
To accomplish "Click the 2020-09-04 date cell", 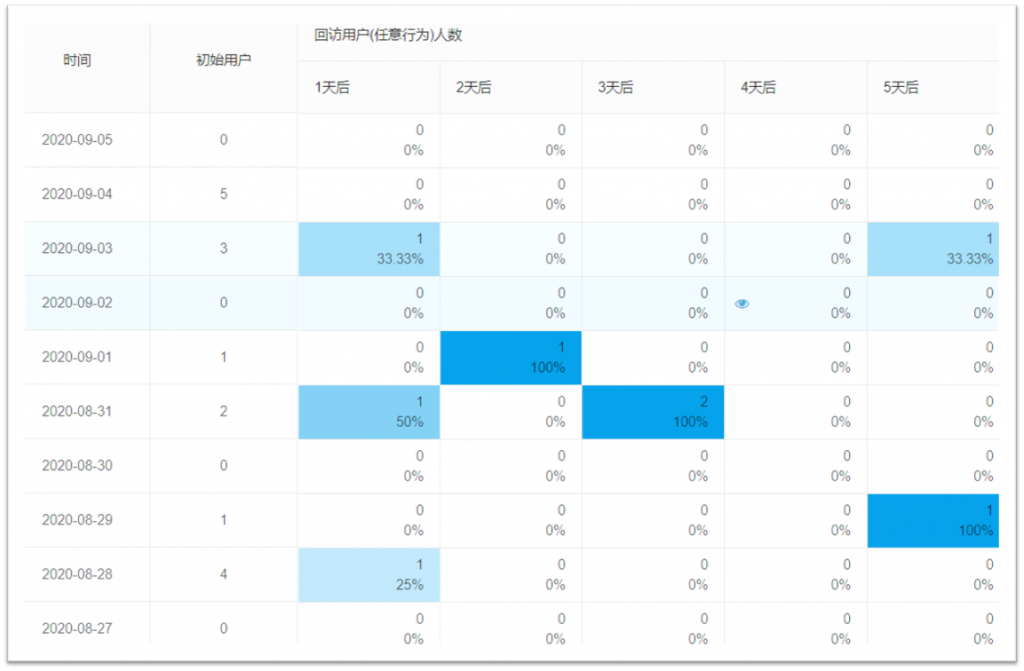I will point(77,194).
